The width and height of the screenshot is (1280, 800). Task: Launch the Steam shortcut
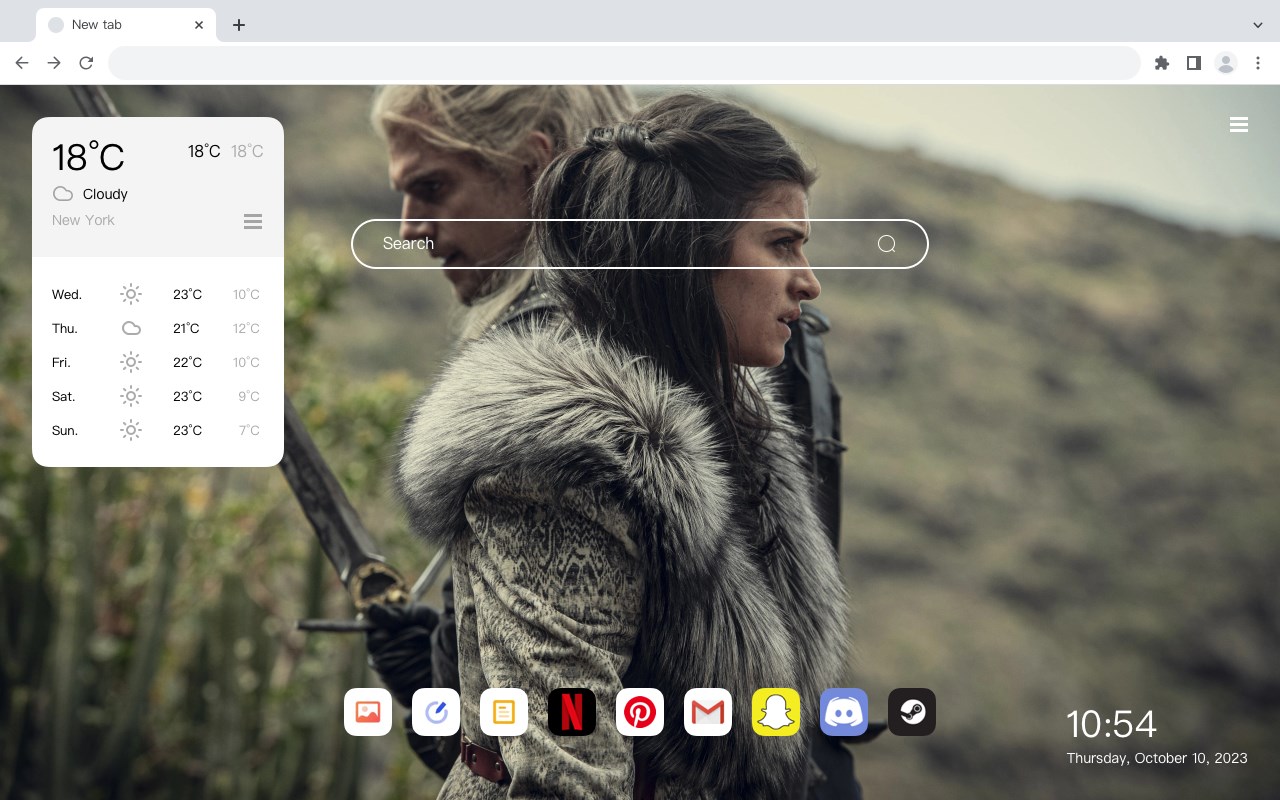tap(912, 712)
